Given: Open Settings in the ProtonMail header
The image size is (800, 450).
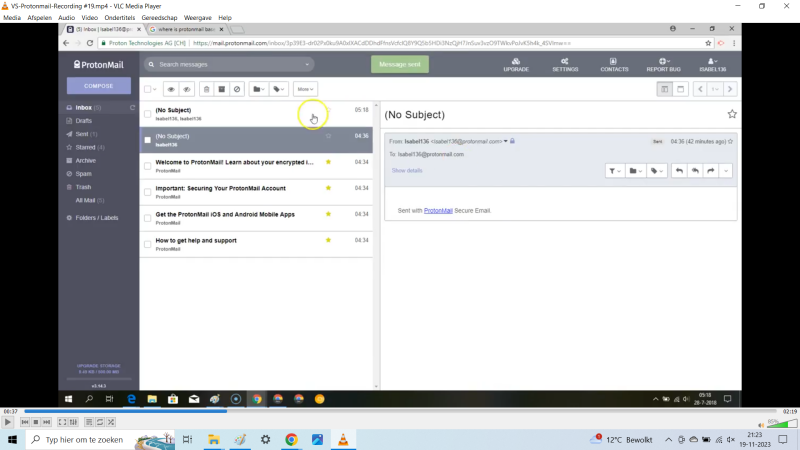Looking at the screenshot, I should point(565,65).
